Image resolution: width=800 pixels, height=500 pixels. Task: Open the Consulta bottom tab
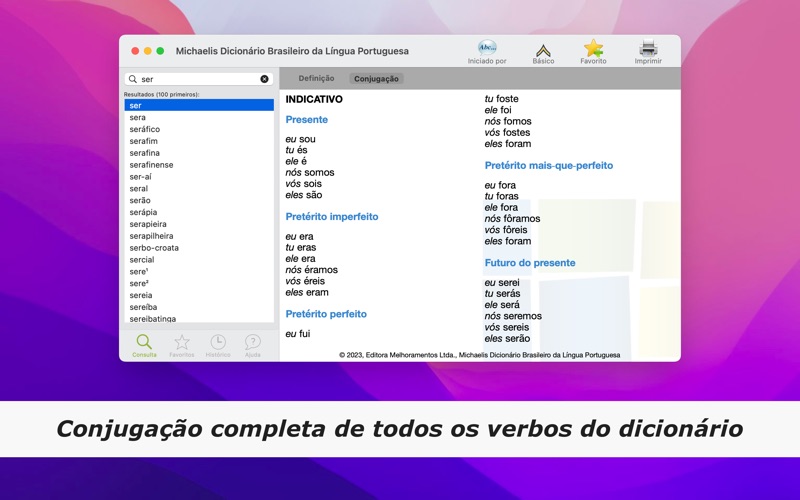tap(144, 345)
